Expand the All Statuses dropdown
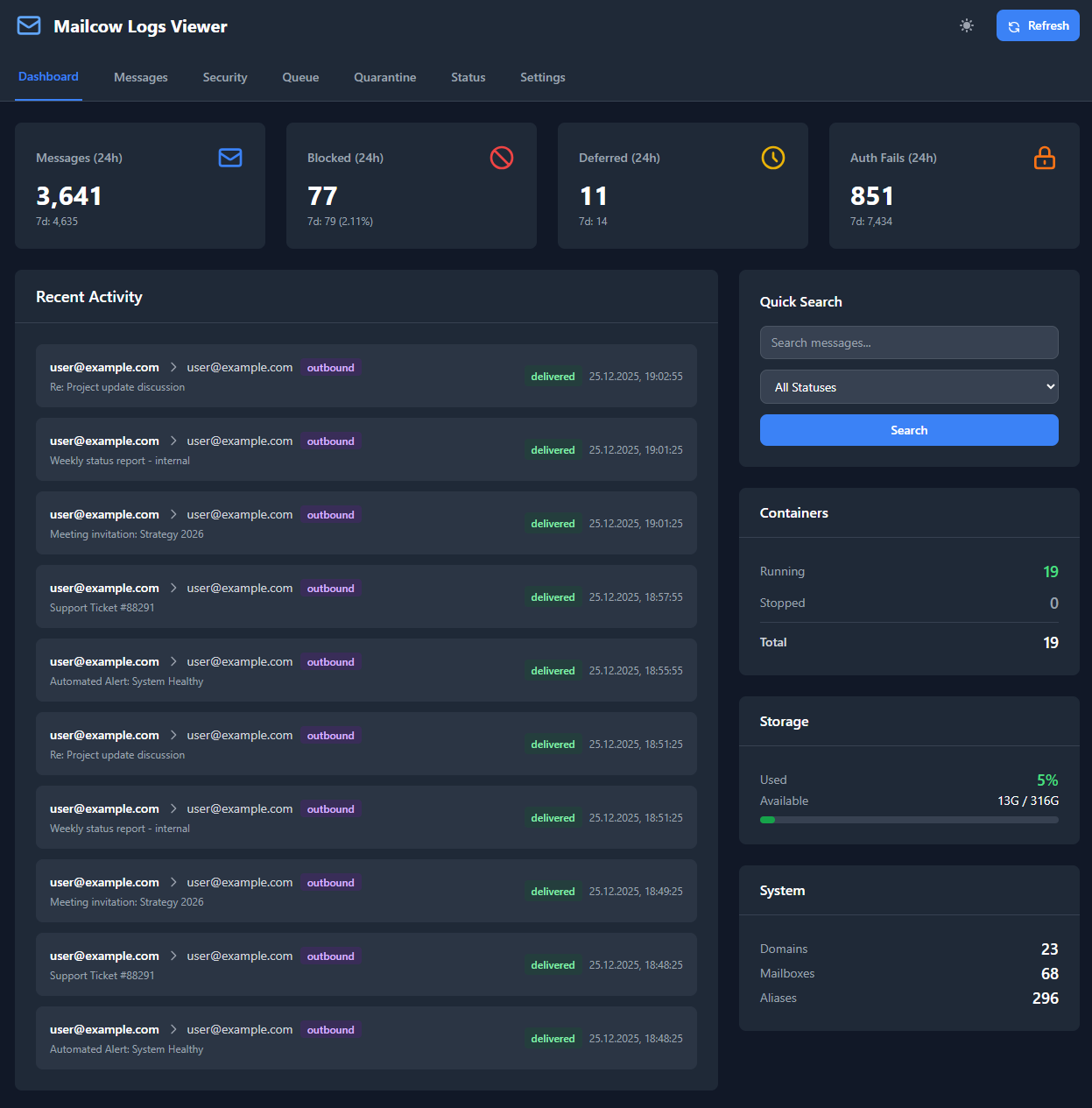1092x1108 pixels. tap(909, 387)
